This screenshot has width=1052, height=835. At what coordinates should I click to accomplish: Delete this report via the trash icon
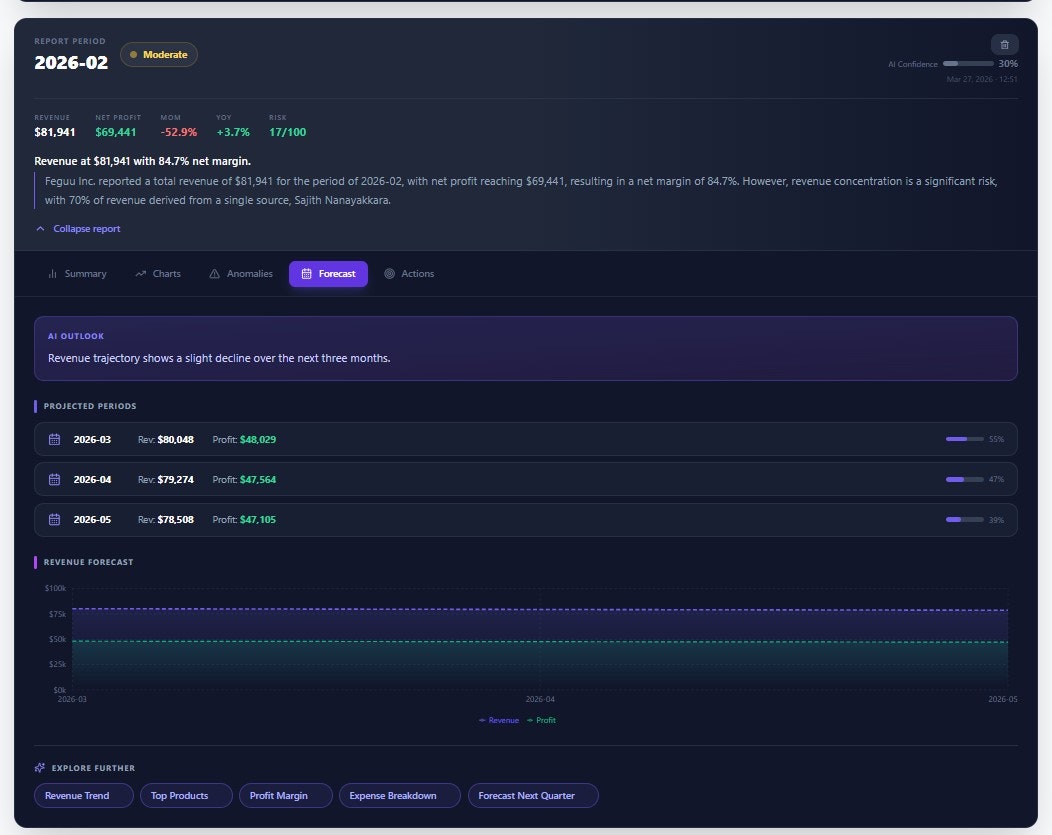pos(1004,45)
